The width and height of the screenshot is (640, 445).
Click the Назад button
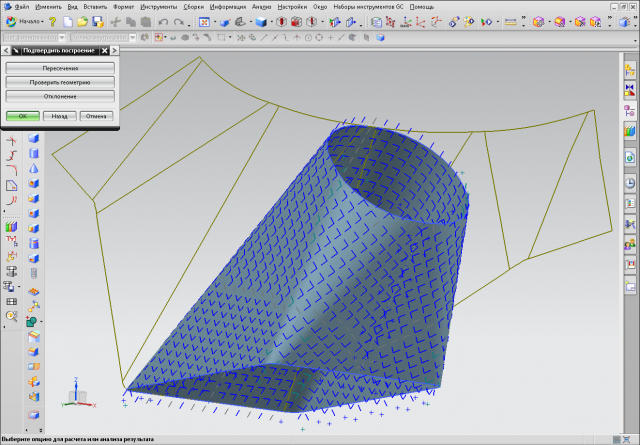60,116
